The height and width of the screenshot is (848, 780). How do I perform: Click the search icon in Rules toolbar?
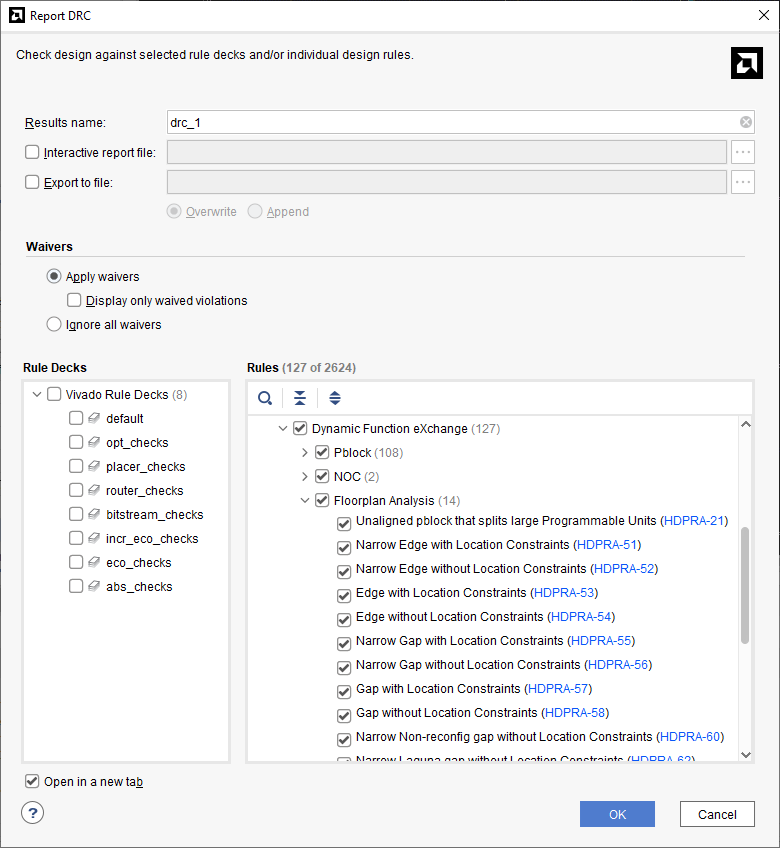[265, 398]
